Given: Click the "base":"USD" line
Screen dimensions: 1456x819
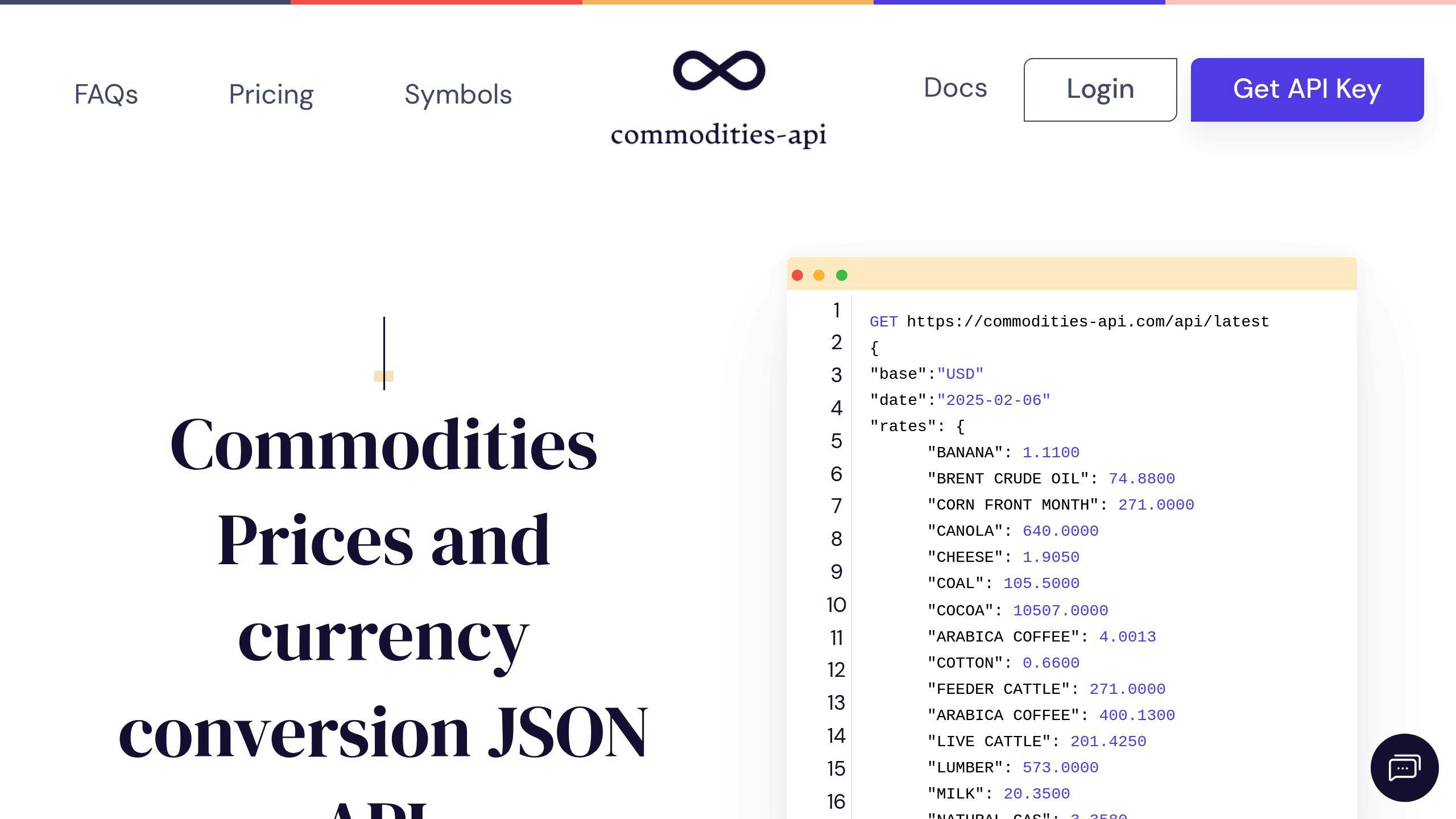Looking at the screenshot, I should point(926,374).
